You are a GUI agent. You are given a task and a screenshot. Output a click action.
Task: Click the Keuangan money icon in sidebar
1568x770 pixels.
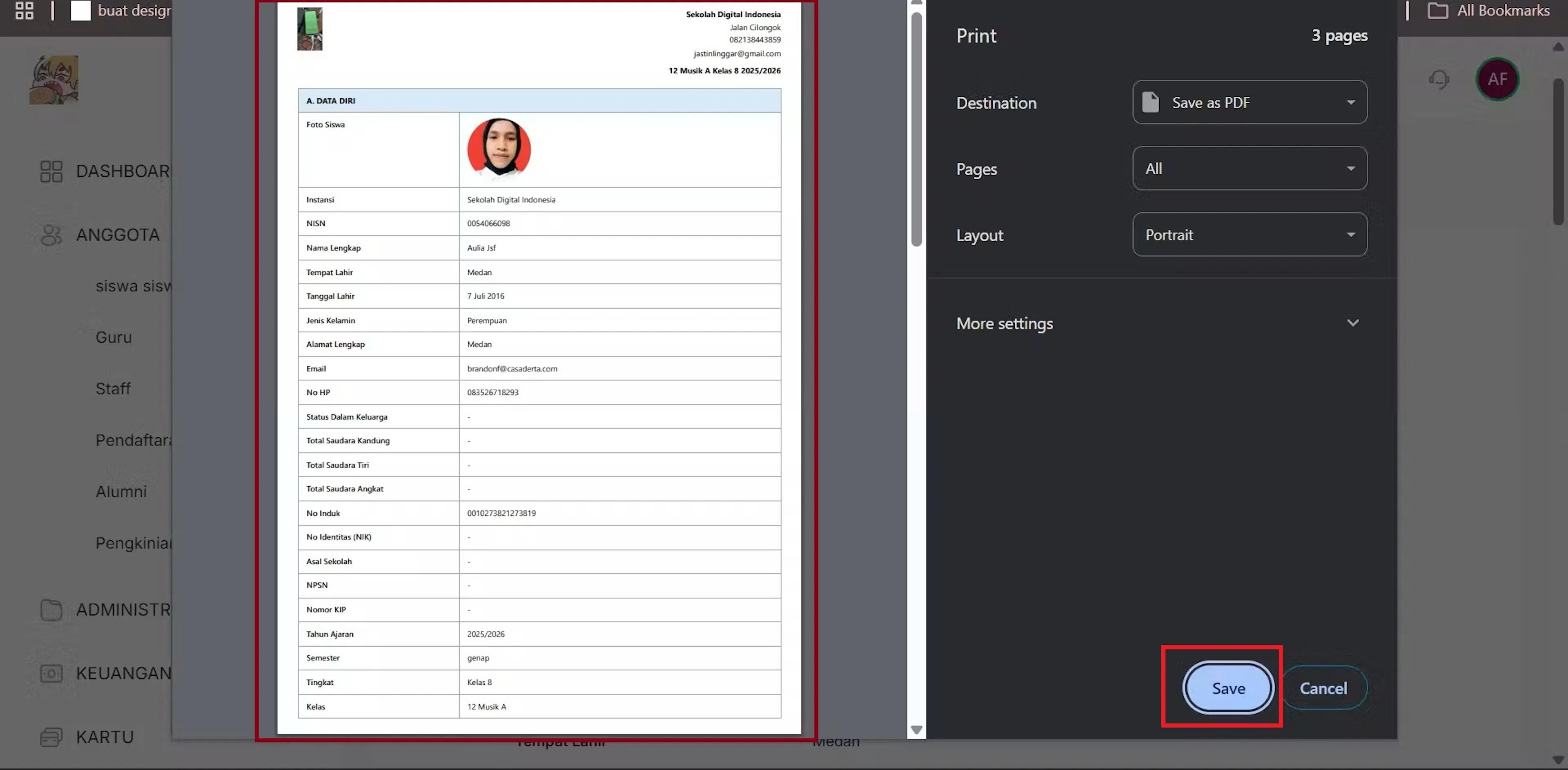tap(51, 673)
